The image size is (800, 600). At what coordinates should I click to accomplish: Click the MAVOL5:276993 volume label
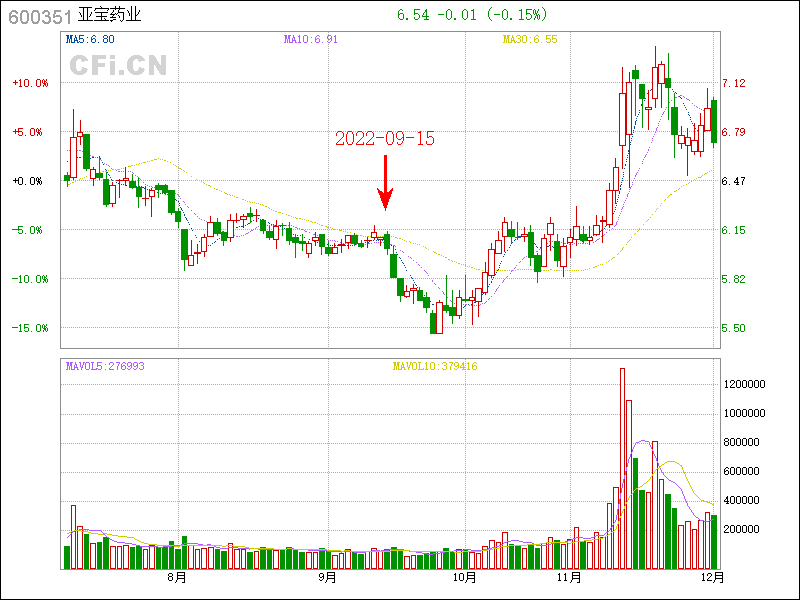105,366
